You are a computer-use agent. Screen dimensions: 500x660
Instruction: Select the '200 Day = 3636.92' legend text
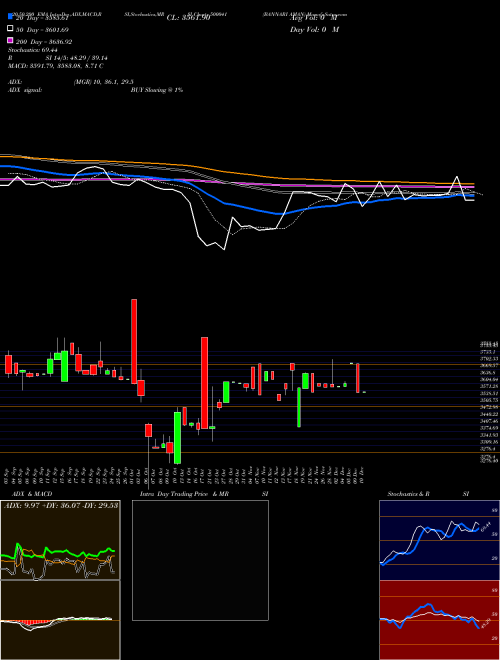click(44, 42)
